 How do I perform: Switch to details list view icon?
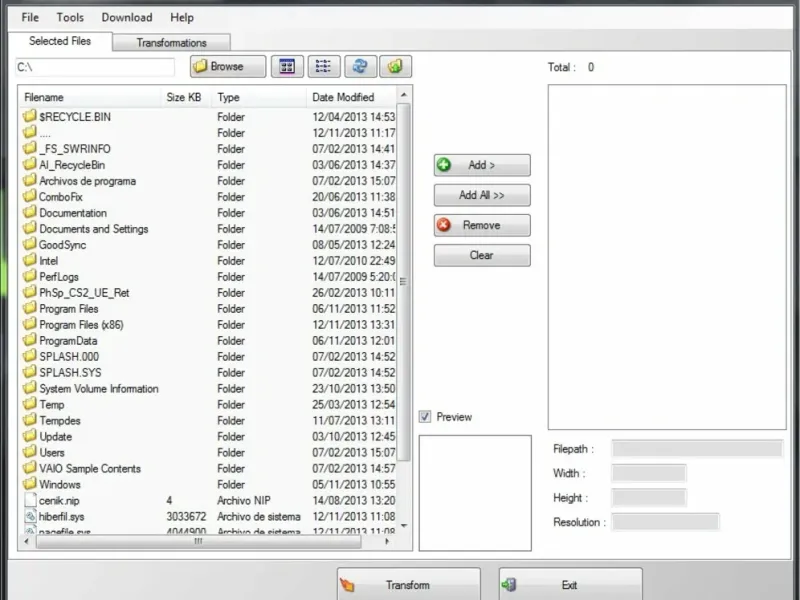[323, 66]
